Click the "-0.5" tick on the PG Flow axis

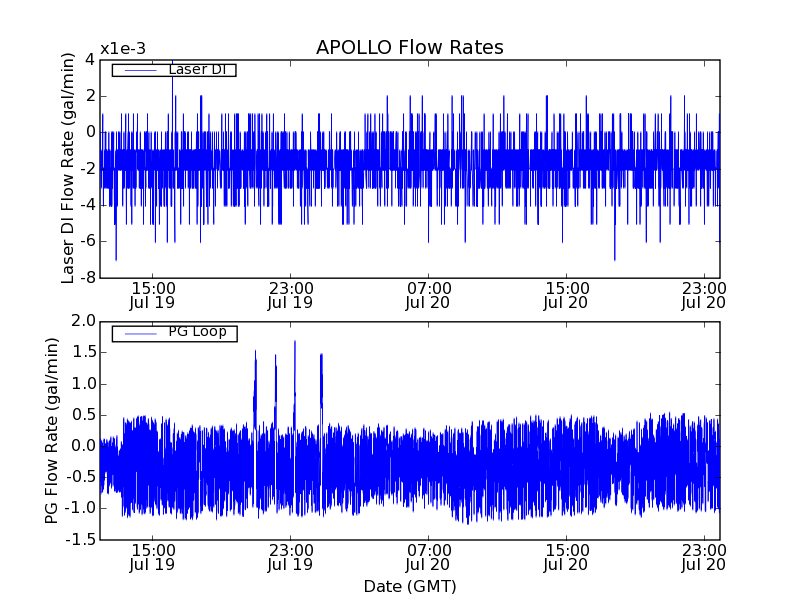point(80,477)
